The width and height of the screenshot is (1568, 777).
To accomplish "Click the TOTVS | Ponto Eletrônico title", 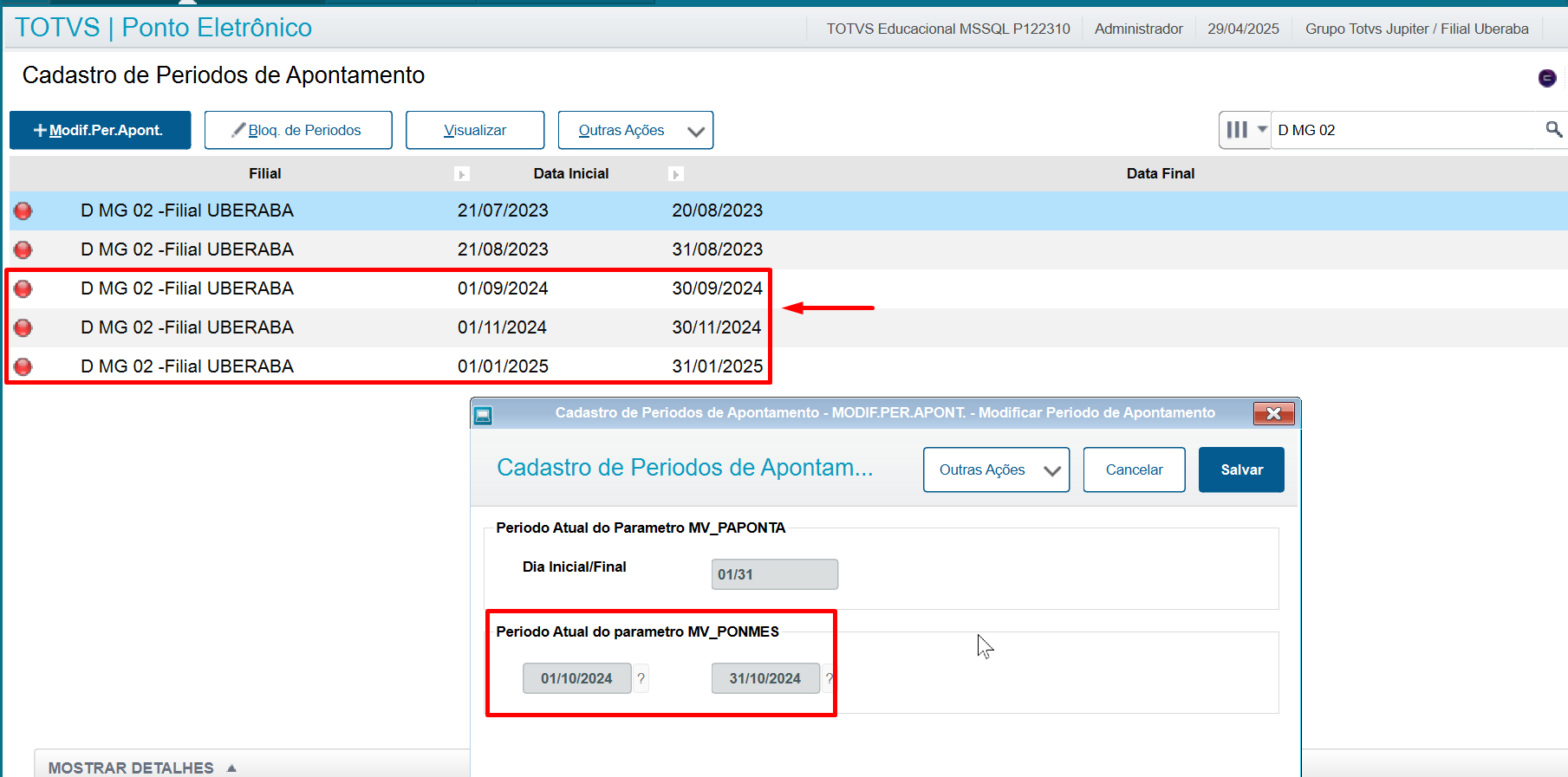I will point(164,28).
